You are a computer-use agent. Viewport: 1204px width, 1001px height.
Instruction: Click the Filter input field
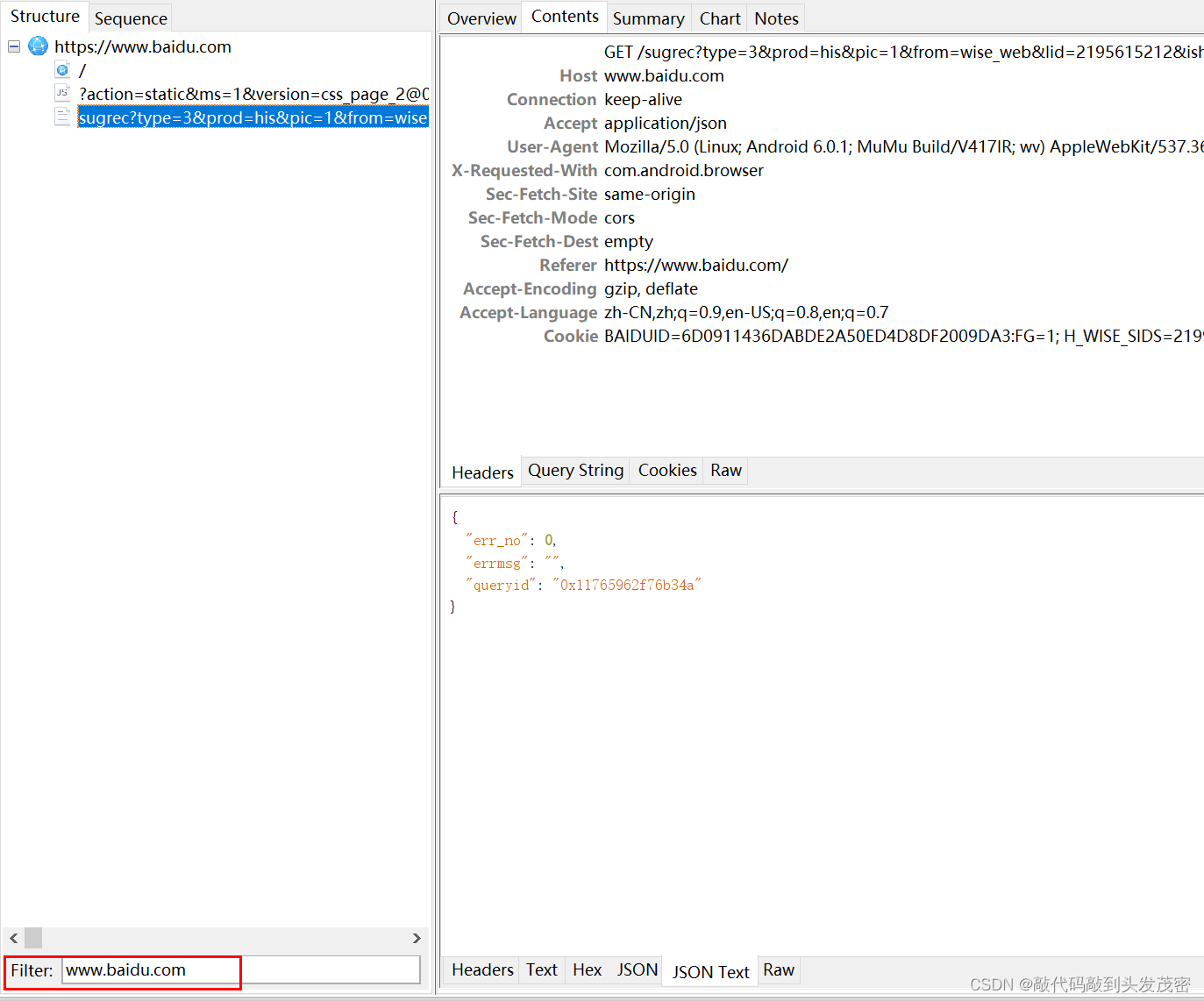[241, 970]
